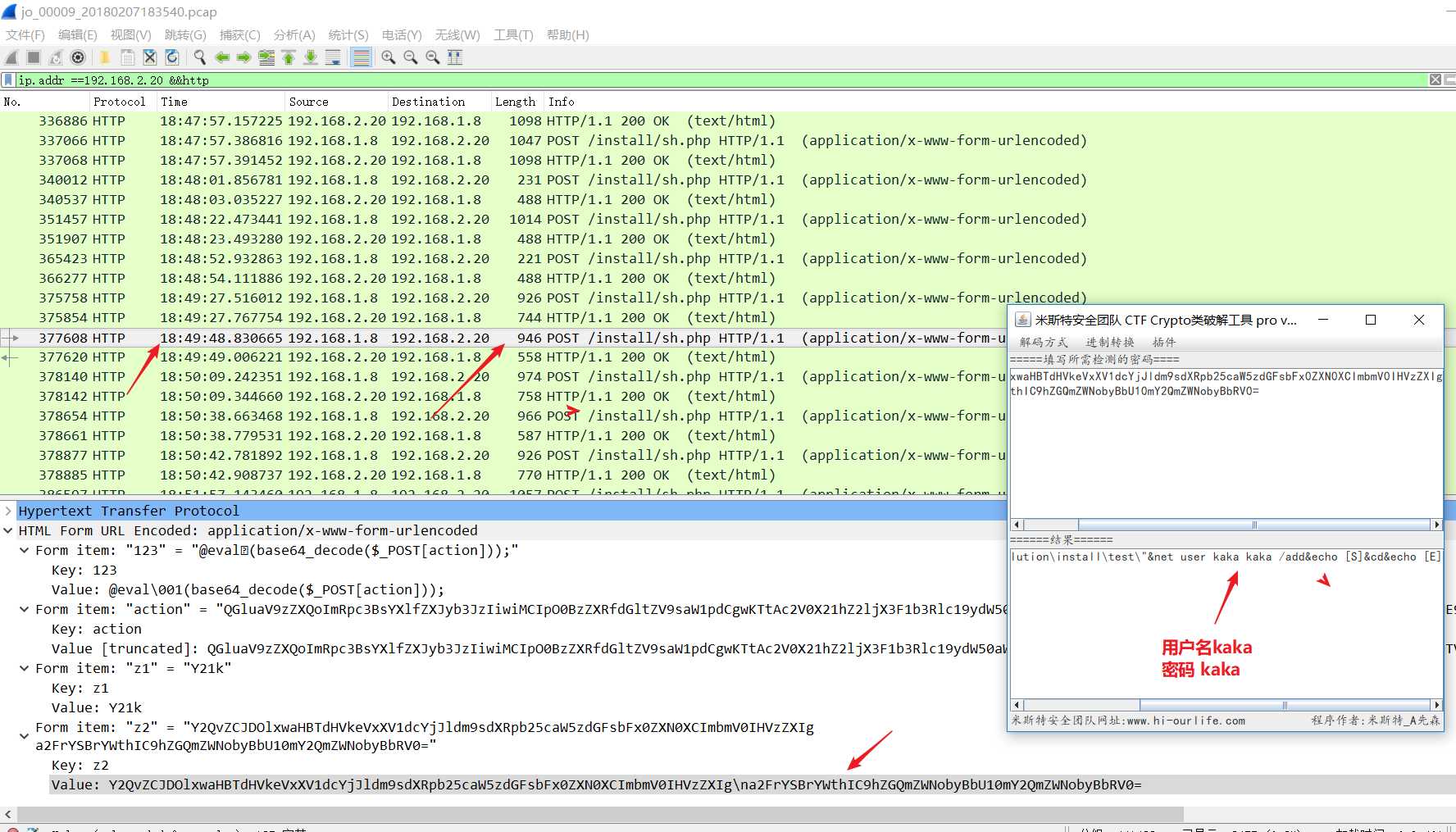
Task: Sort by Protocol column header
Action: tap(122, 102)
